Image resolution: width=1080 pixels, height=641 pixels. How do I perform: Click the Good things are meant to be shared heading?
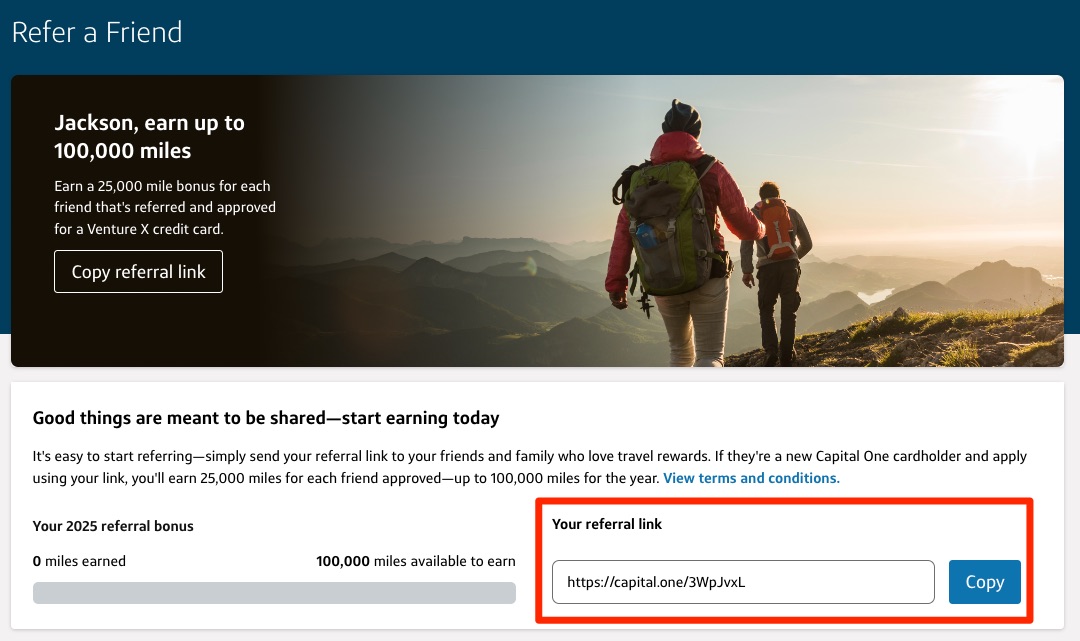[268, 418]
